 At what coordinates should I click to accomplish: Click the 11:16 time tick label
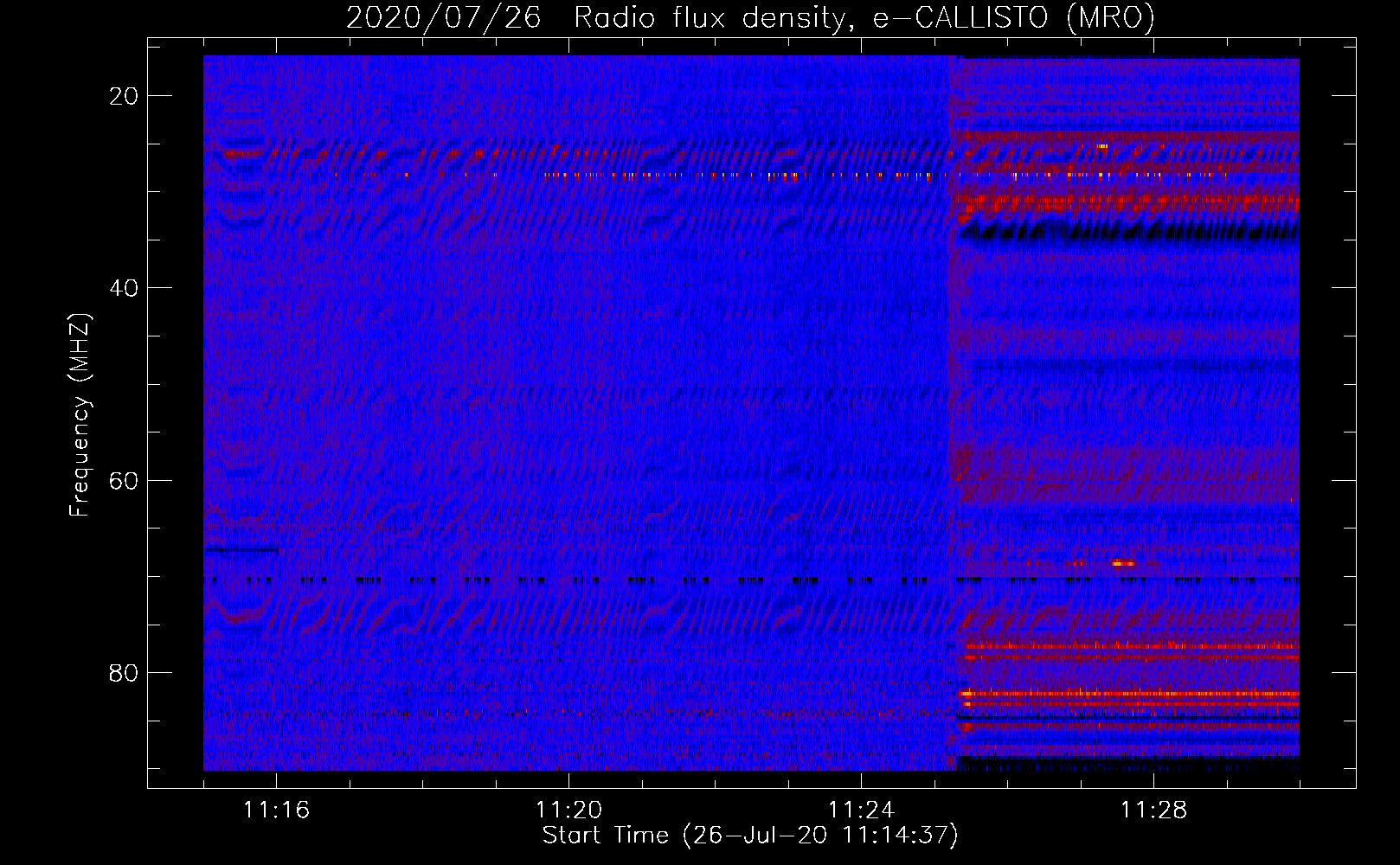(x=276, y=811)
